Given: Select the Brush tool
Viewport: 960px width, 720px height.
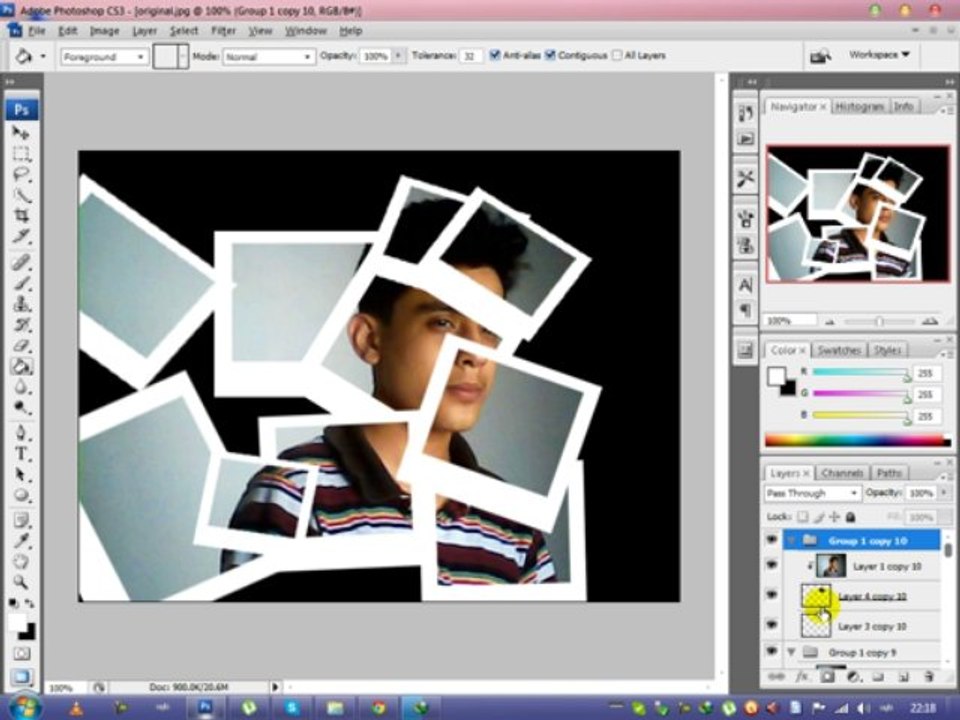Looking at the screenshot, I should (21, 283).
